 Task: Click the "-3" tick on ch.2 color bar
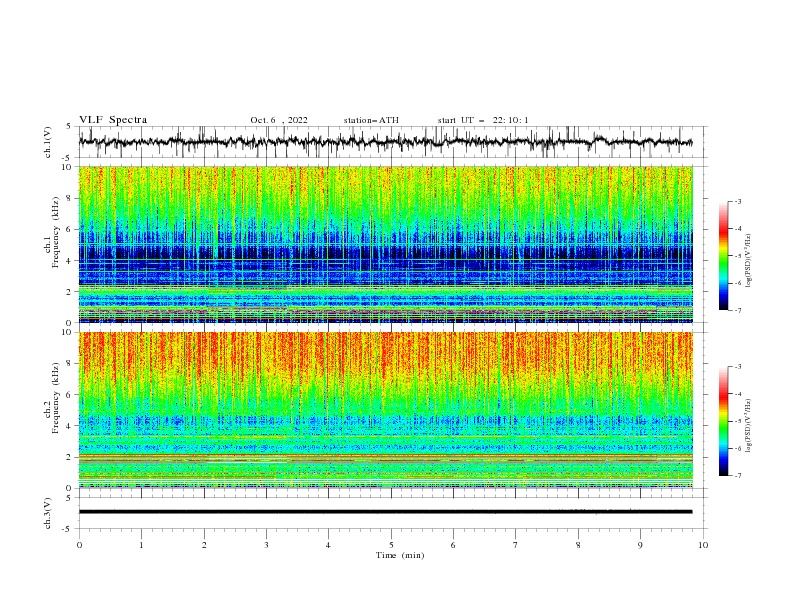coord(738,367)
